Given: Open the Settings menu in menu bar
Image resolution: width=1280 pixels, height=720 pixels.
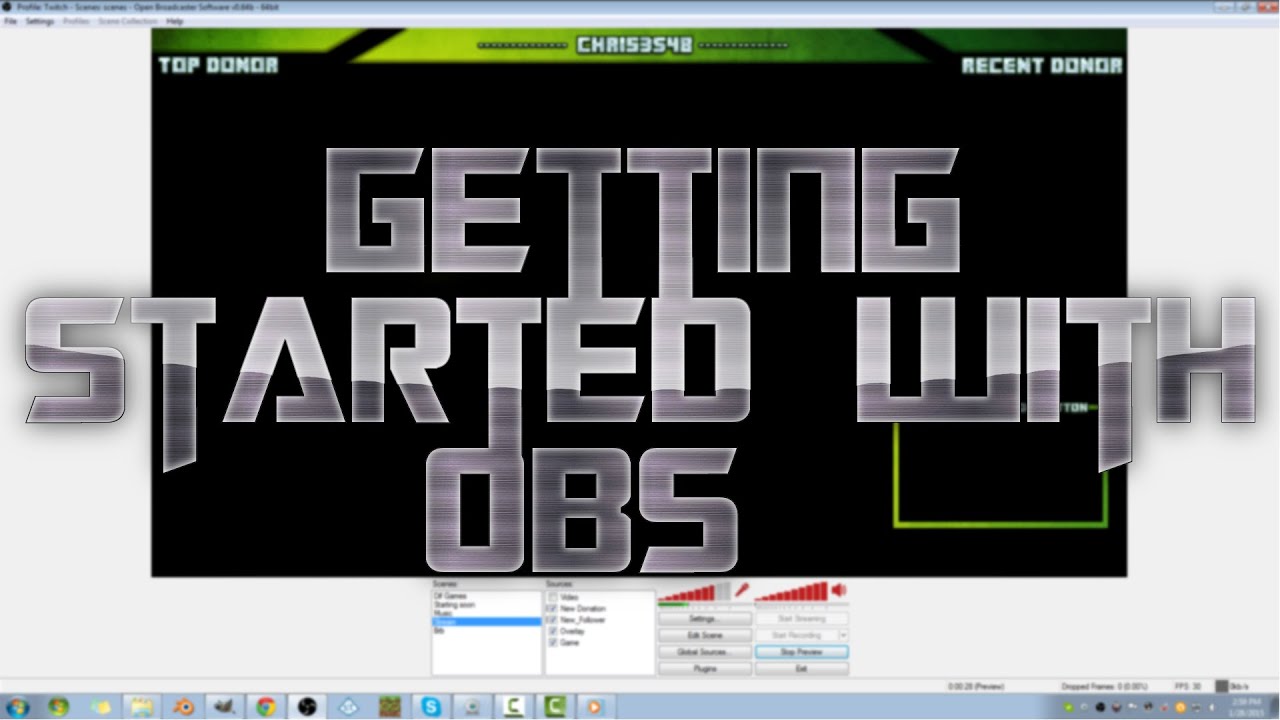Looking at the screenshot, I should click(40, 21).
